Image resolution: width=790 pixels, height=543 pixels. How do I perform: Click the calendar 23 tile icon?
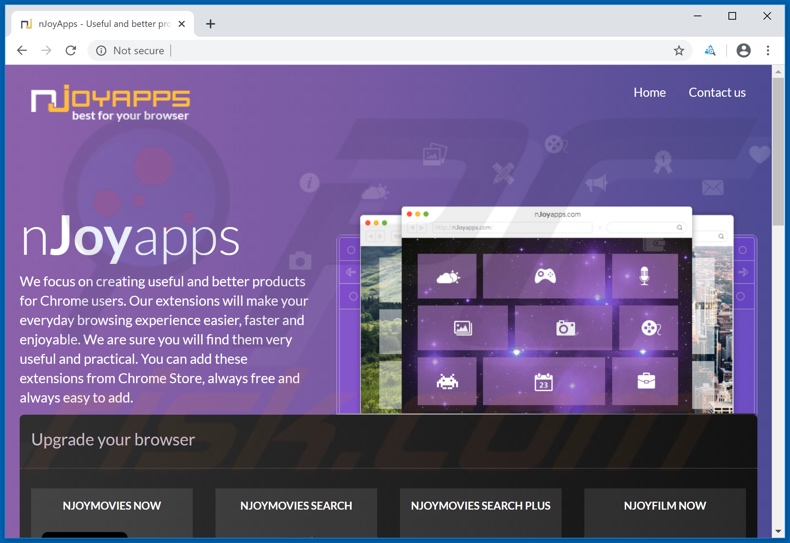pyautogui.click(x=543, y=382)
